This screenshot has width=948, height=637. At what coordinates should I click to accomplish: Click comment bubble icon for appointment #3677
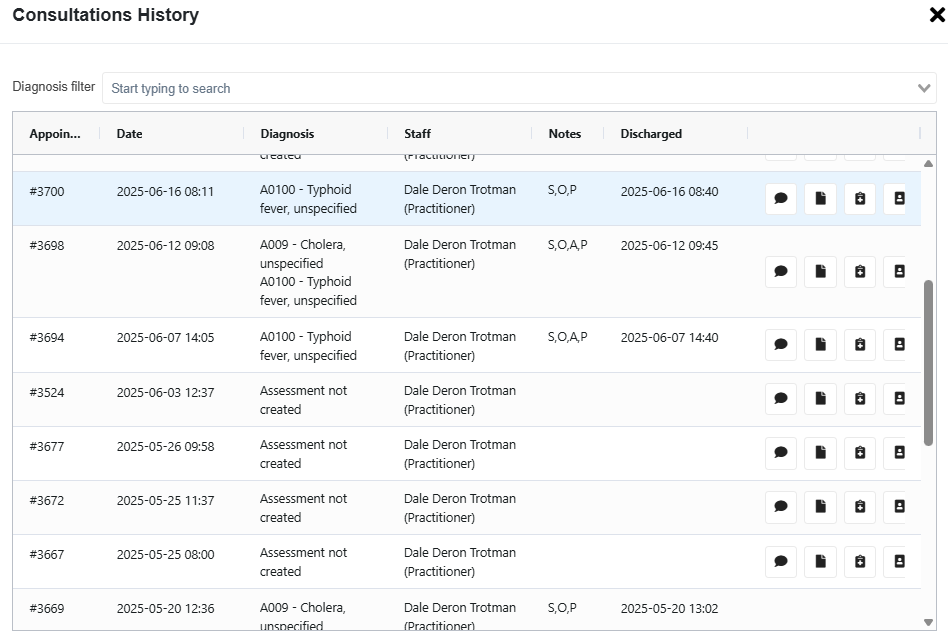[781, 453]
